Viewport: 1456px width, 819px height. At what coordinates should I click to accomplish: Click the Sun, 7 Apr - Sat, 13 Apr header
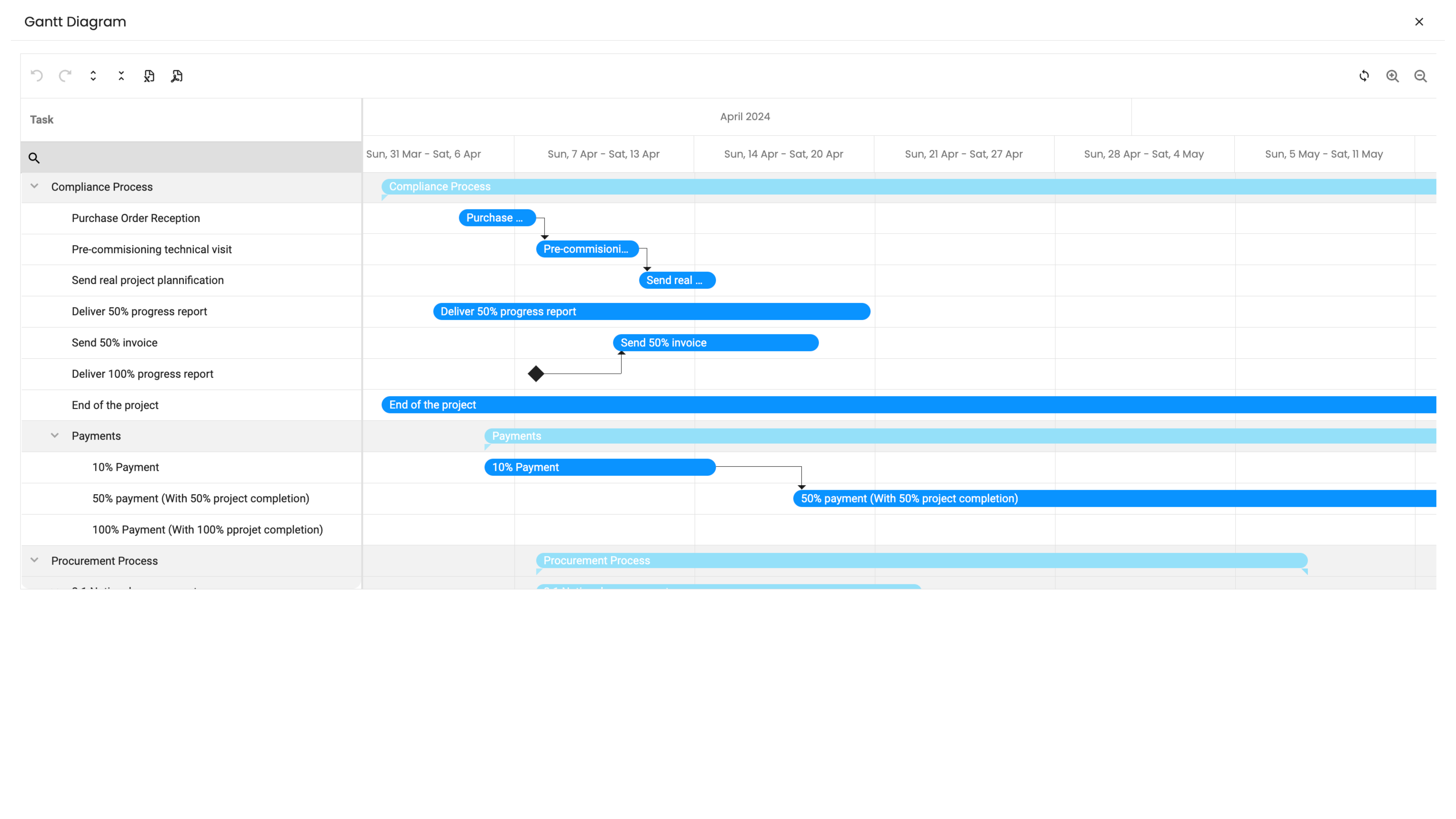(604, 154)
